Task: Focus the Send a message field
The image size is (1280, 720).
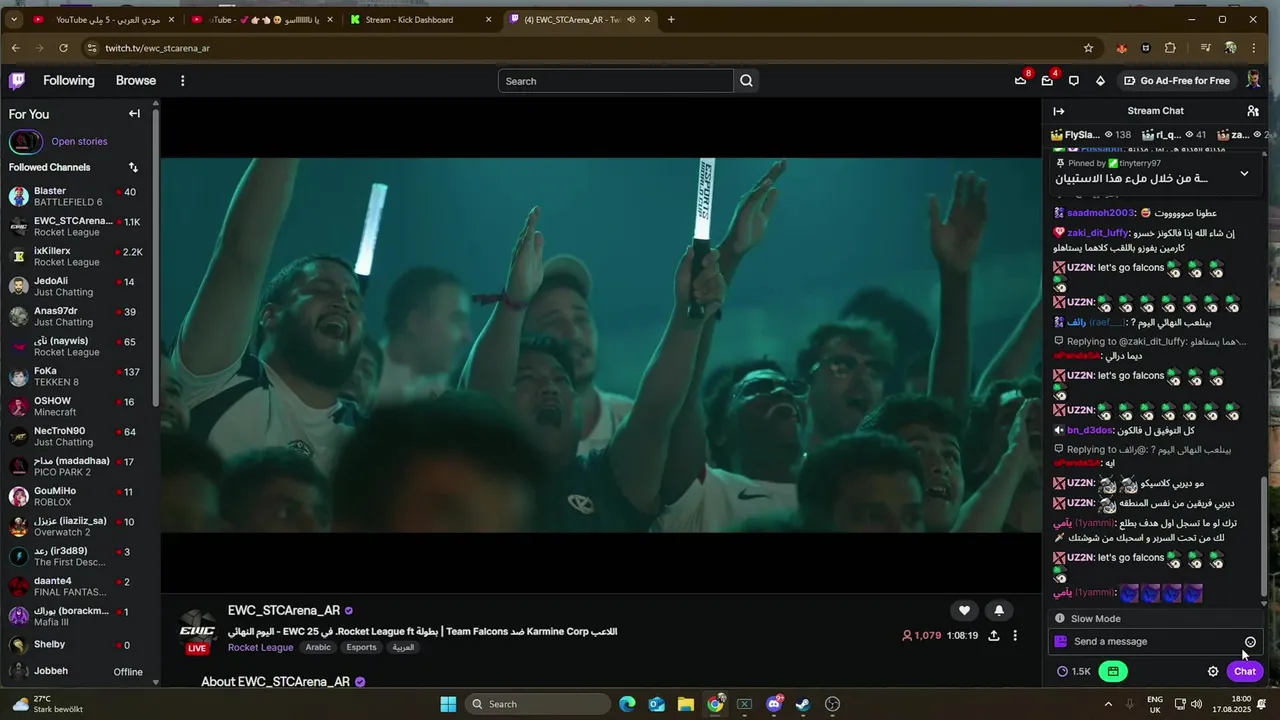Action: coord(1155,642)
